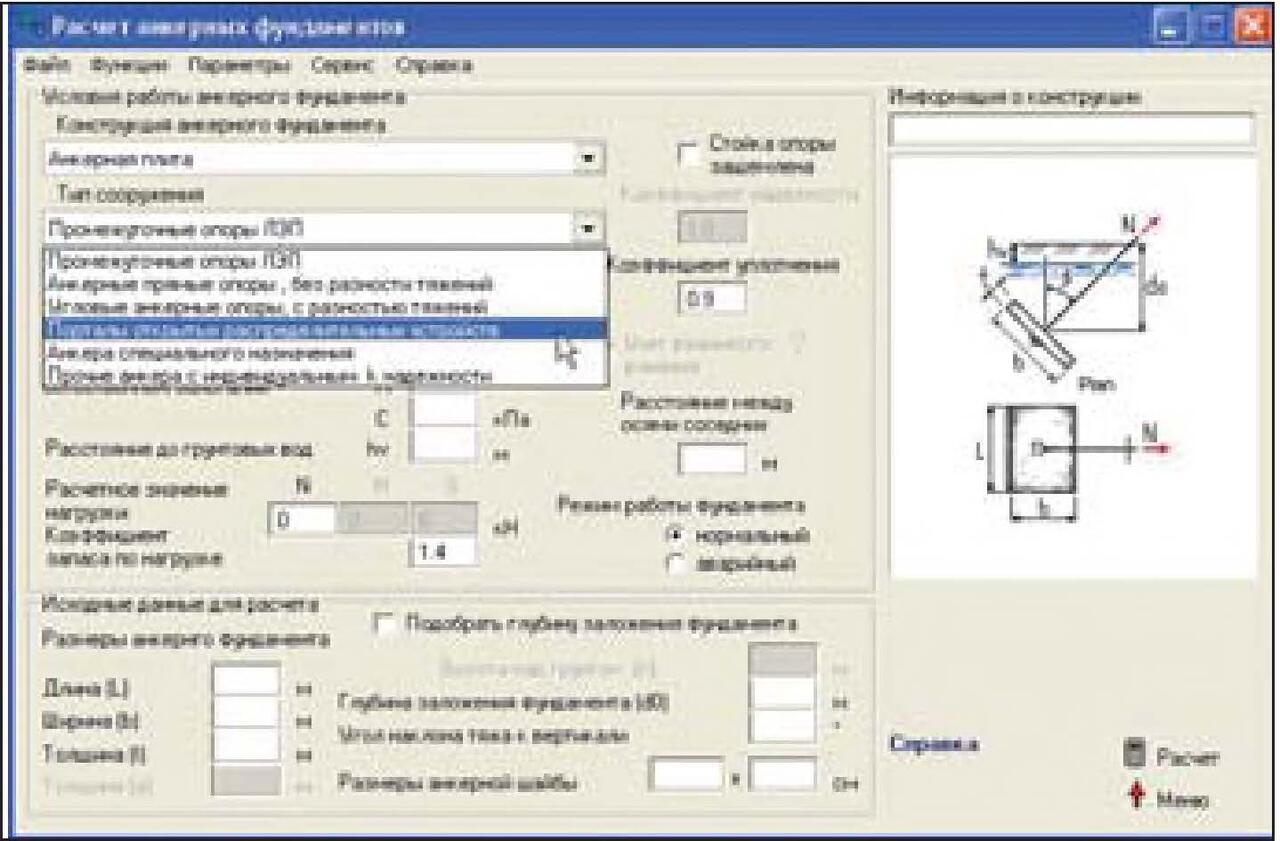This screenshot has width=1280, height=841.
Task: Click the hw groundwater distance field
Action: click(445, 444)
